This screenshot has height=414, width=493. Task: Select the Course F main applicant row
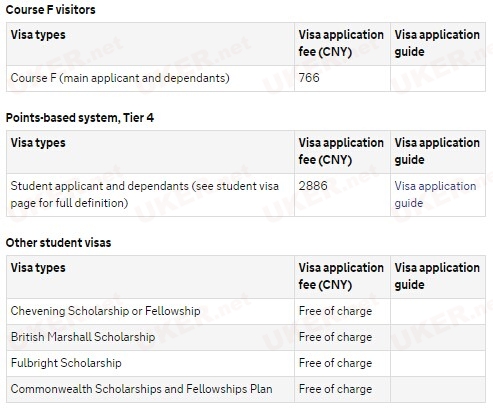(246, 78)
